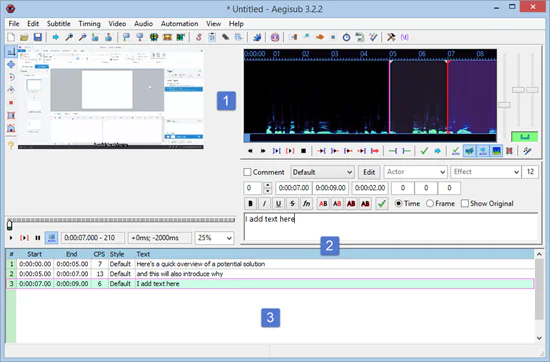The image size is (550, 362).
Task: Open the Attachments paperclip icon
Action: coord(226,37)
